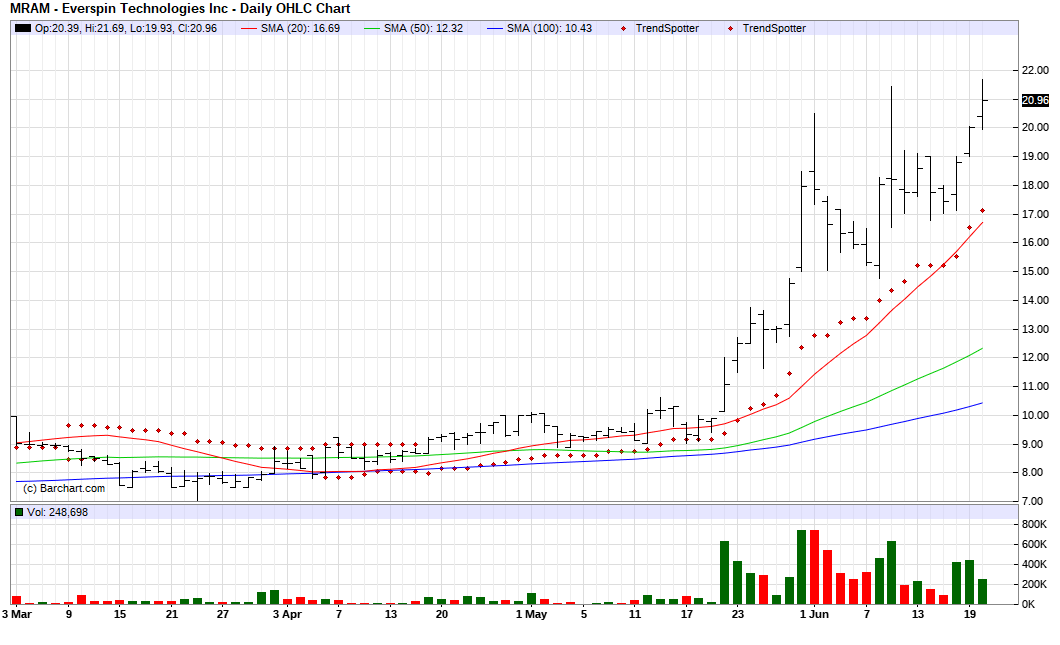Image resolution: width=1060 pixels, height=645 pixels.
Task: Click the tall red volume bar at 1 Jun
Action: click(x=815, y=567)
